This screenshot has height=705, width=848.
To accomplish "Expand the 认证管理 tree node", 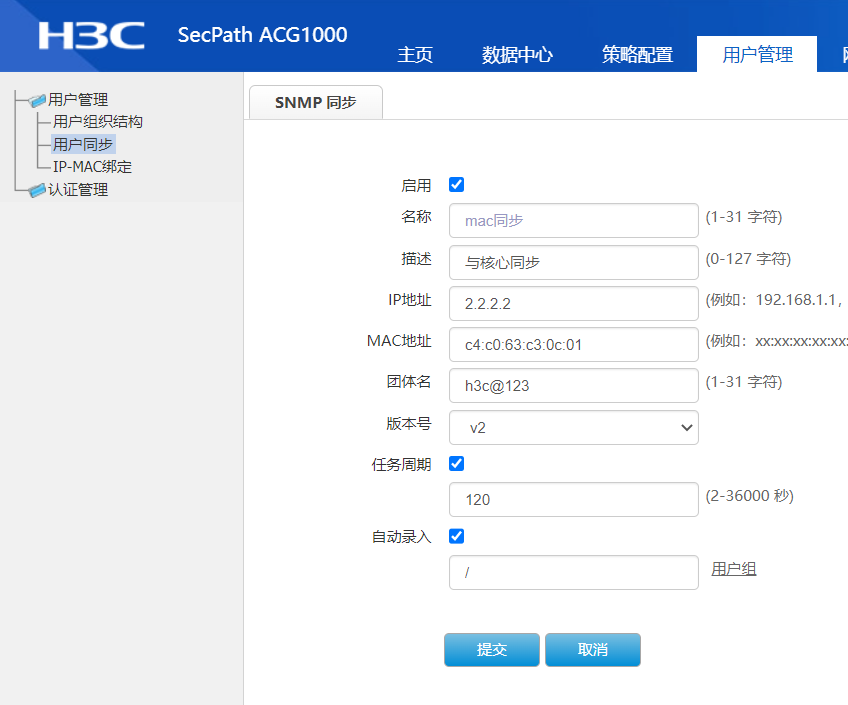I will click(77, 190).
